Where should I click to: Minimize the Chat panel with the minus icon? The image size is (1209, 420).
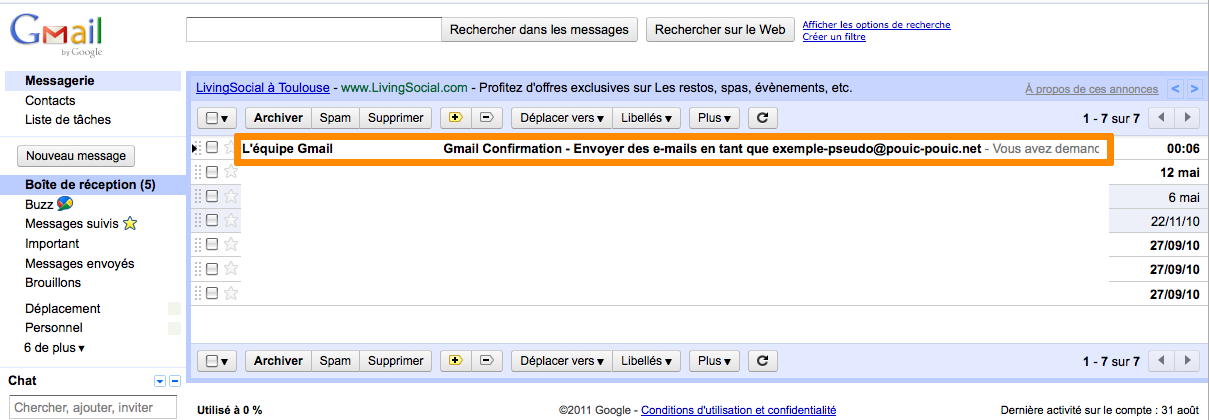click(x=175, y=381)
